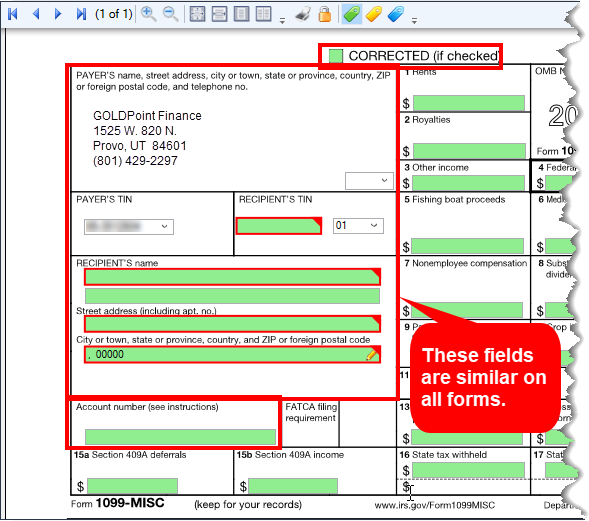Click the blue tag icon

396,14
